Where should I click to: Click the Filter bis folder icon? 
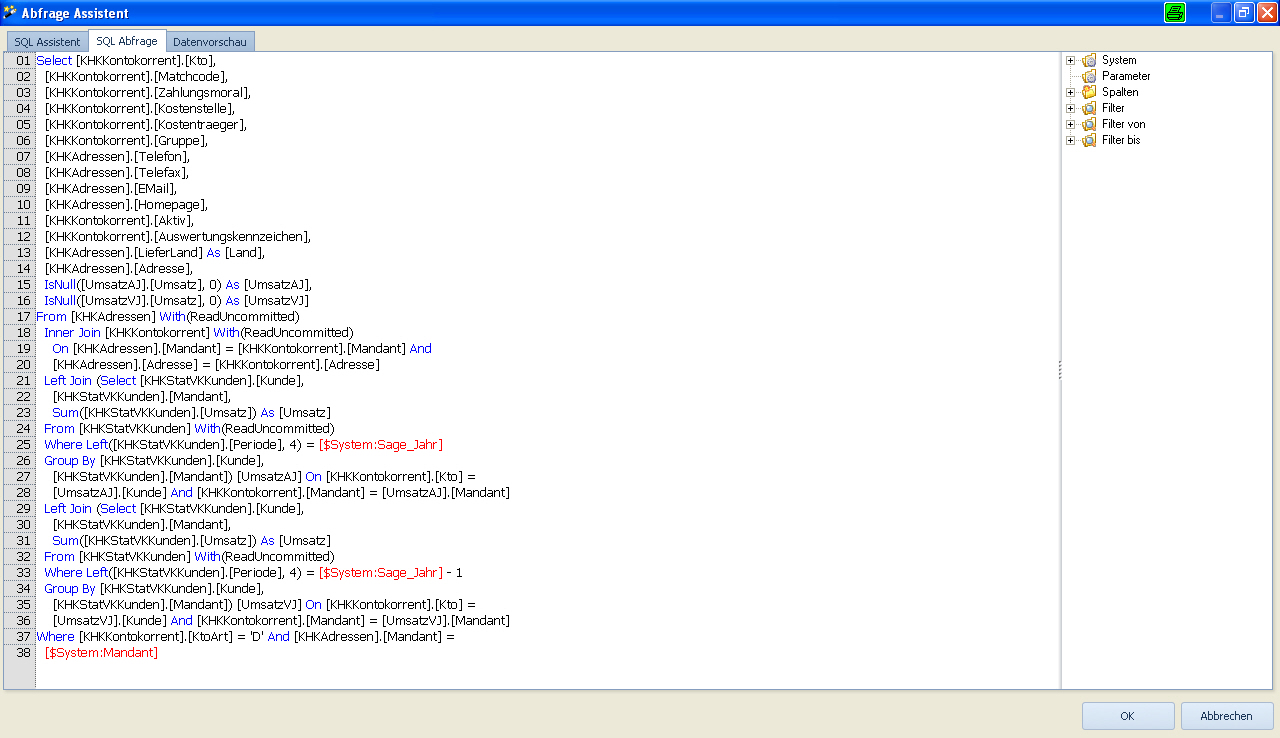pyautogui.click(x=1089, y=140)
